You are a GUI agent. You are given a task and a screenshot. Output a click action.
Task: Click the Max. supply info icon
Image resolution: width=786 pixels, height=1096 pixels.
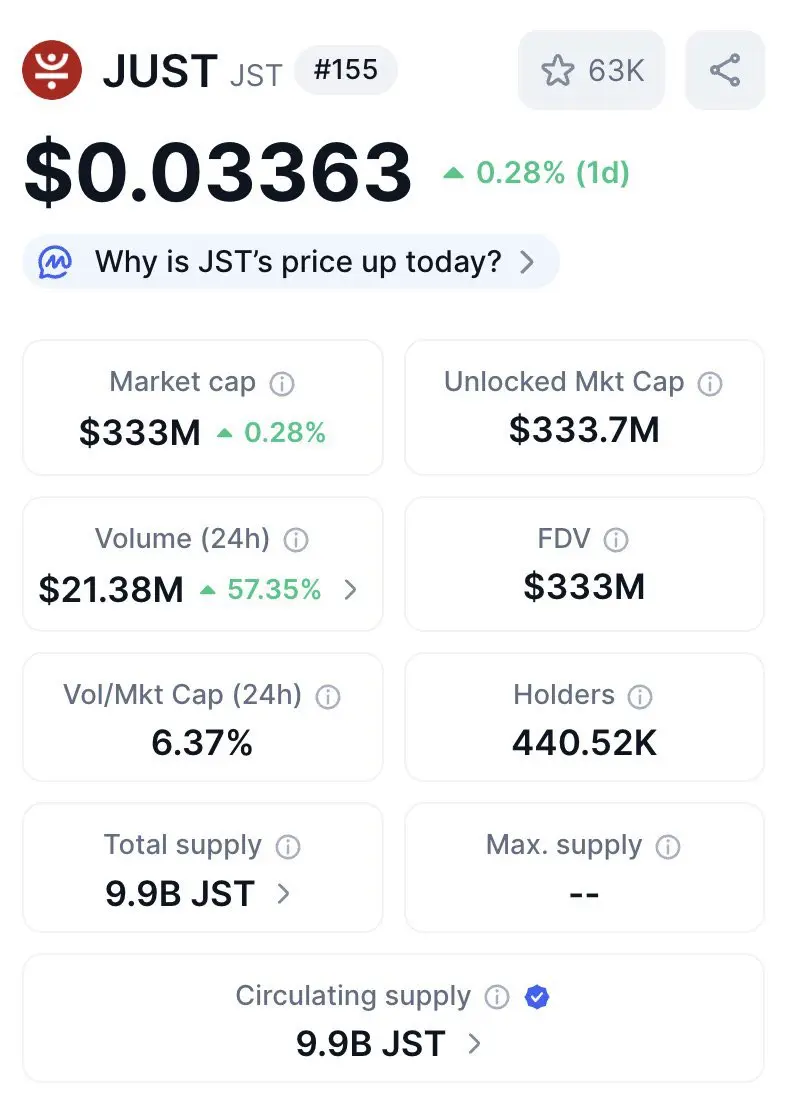[x=667, y=846]
